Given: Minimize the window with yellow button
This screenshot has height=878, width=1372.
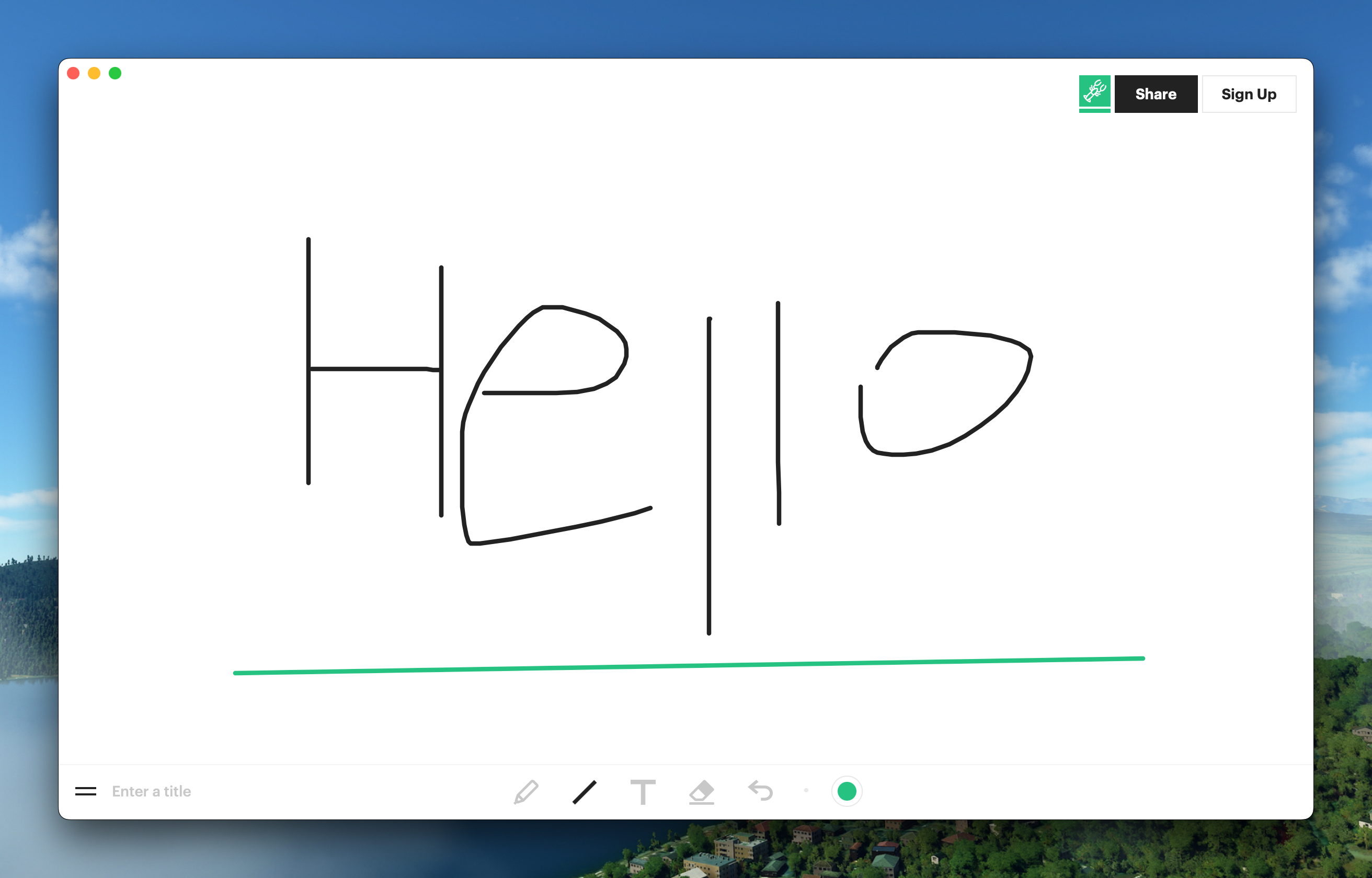Looking at the screenshot, I should [x=94, y=74].
